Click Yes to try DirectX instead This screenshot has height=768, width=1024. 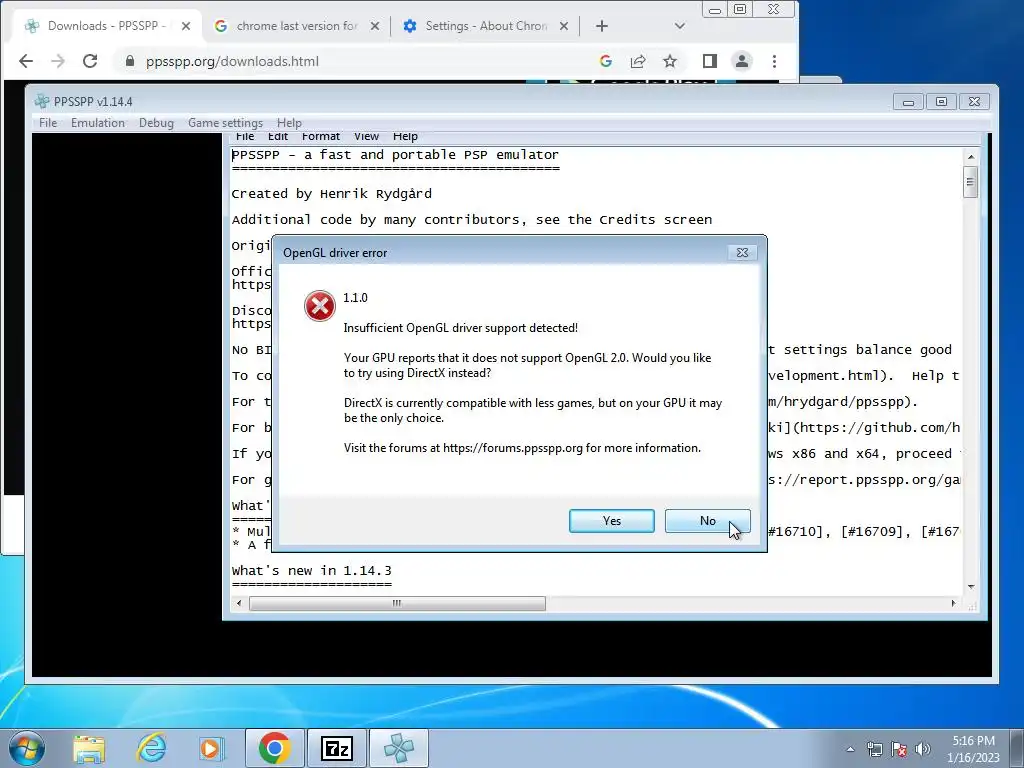611,520
